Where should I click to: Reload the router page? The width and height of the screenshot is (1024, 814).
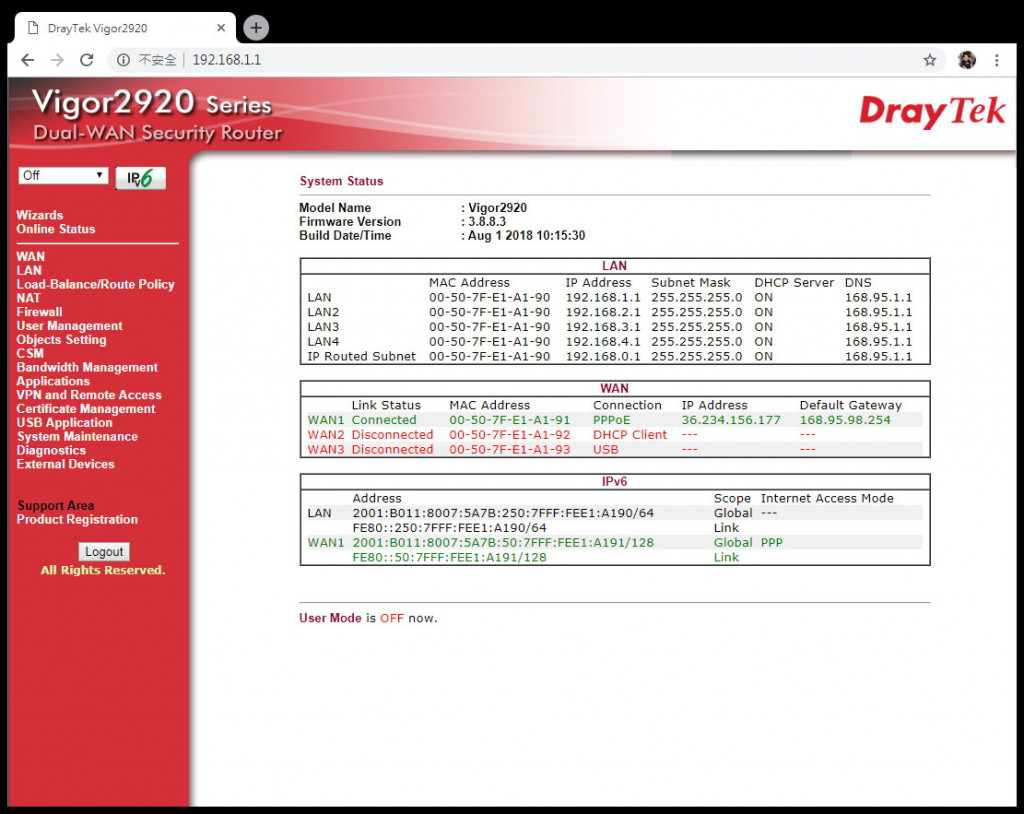[x=87, y=60]
